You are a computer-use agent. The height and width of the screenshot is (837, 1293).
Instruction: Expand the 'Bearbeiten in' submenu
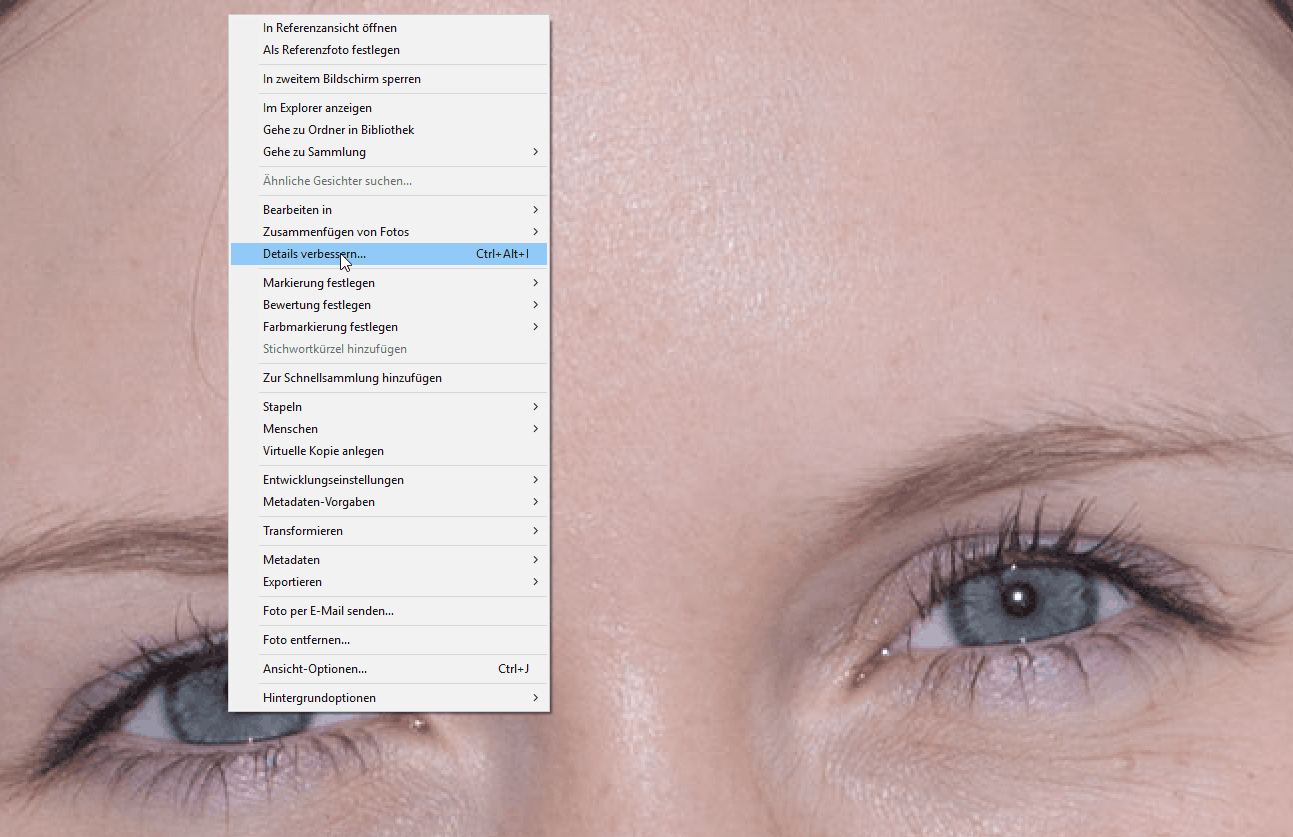point(297,210)
